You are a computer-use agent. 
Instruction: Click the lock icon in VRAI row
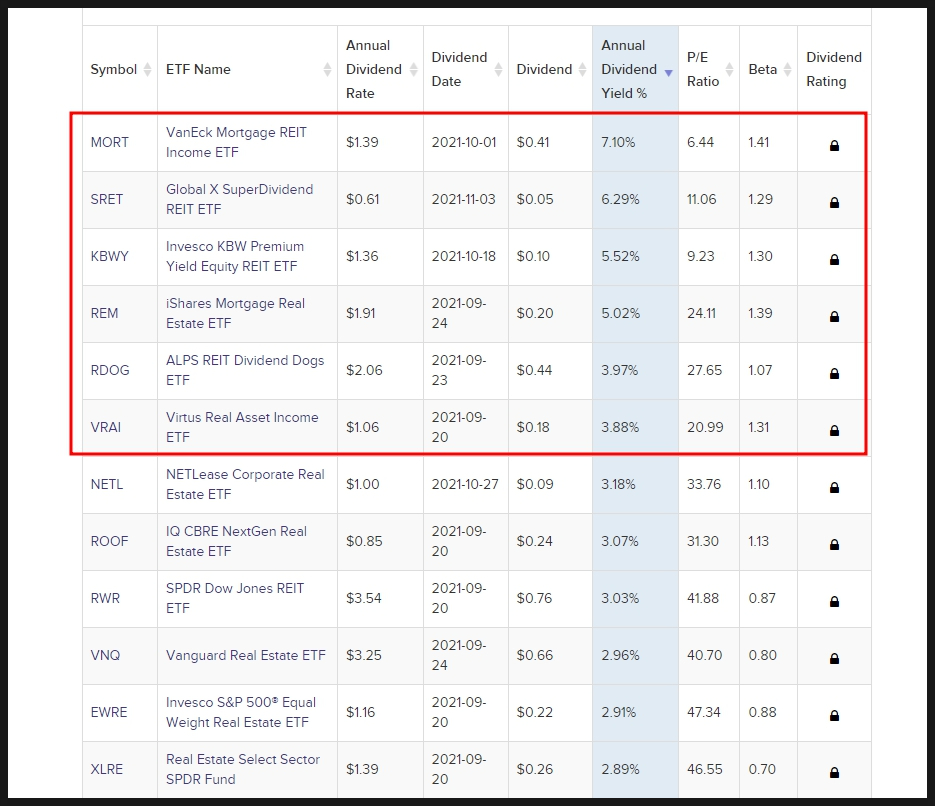[834, 430]
